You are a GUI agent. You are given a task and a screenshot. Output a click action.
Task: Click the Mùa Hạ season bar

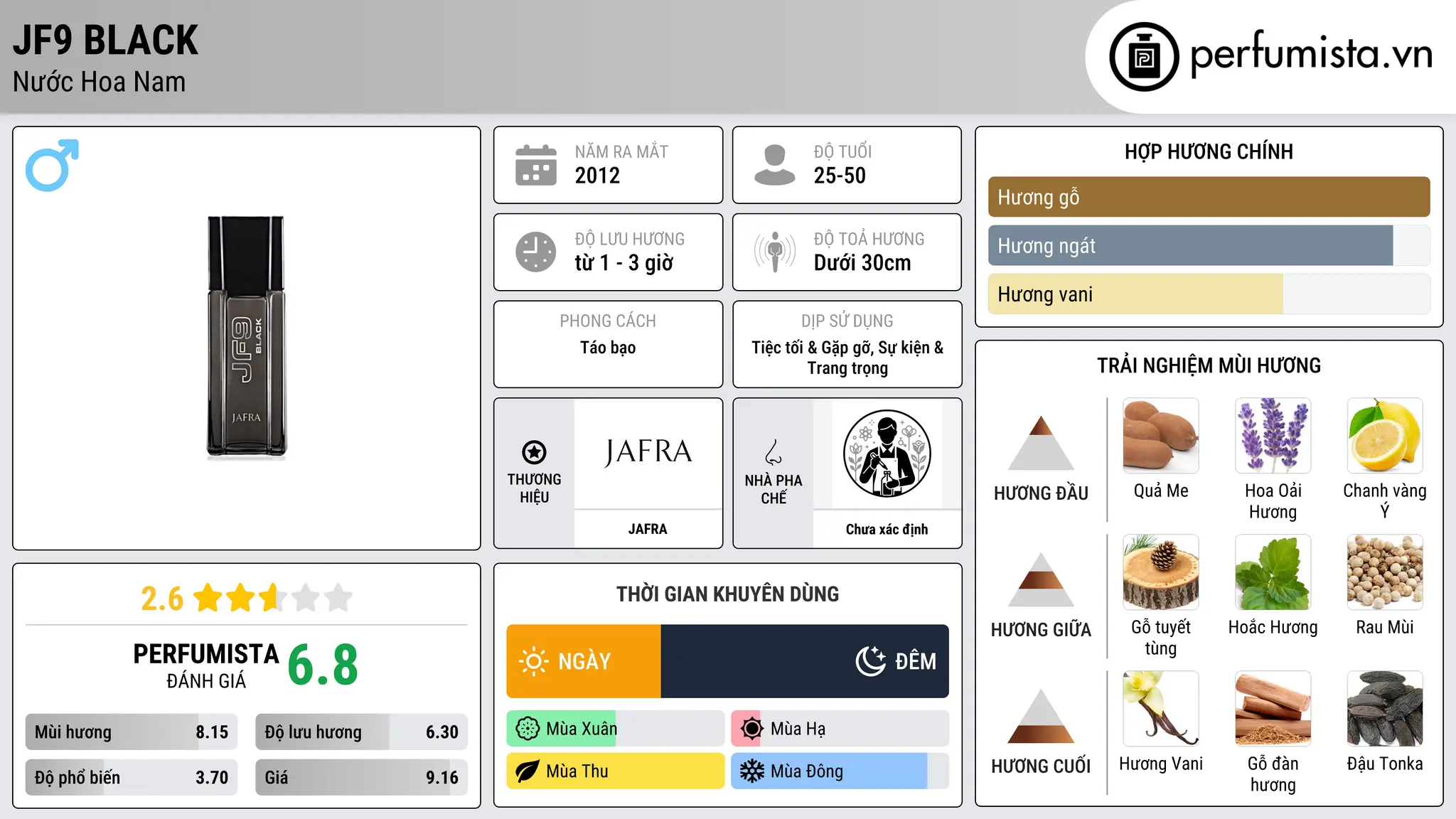tap(840, 729)
